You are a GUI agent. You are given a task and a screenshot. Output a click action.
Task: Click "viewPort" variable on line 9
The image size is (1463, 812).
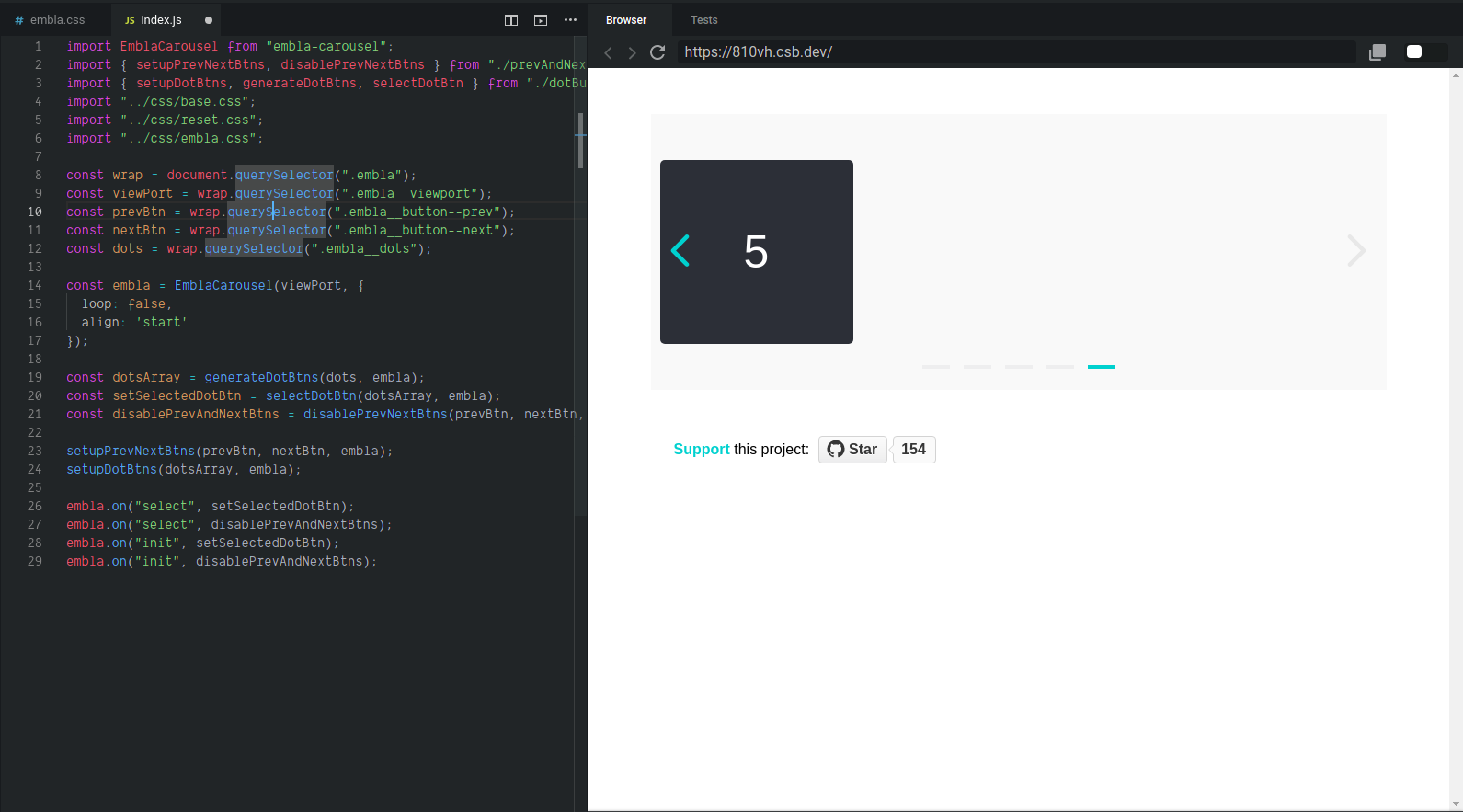pyautogui.click(x=143, y=193)
